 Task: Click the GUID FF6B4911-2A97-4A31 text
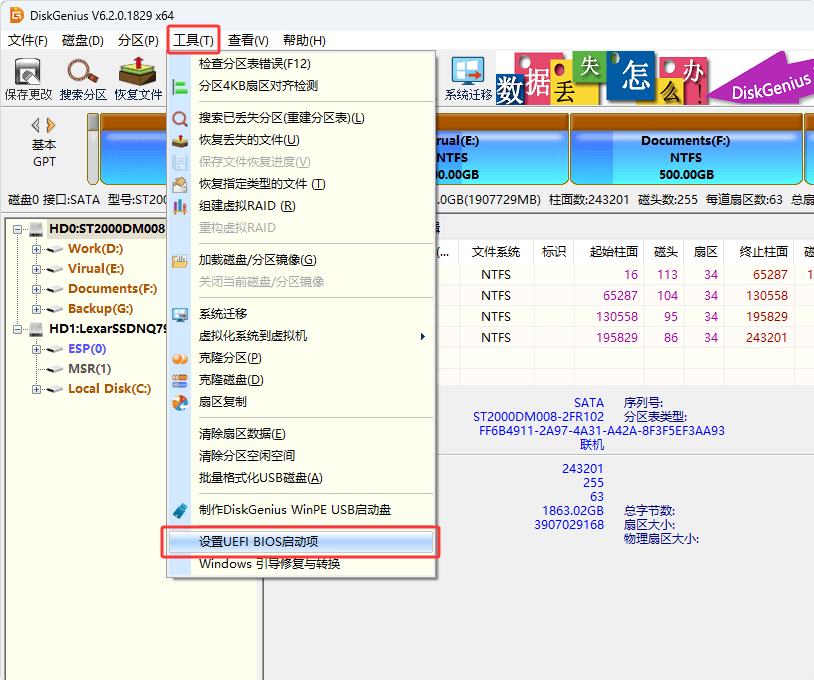click(602, 431)
